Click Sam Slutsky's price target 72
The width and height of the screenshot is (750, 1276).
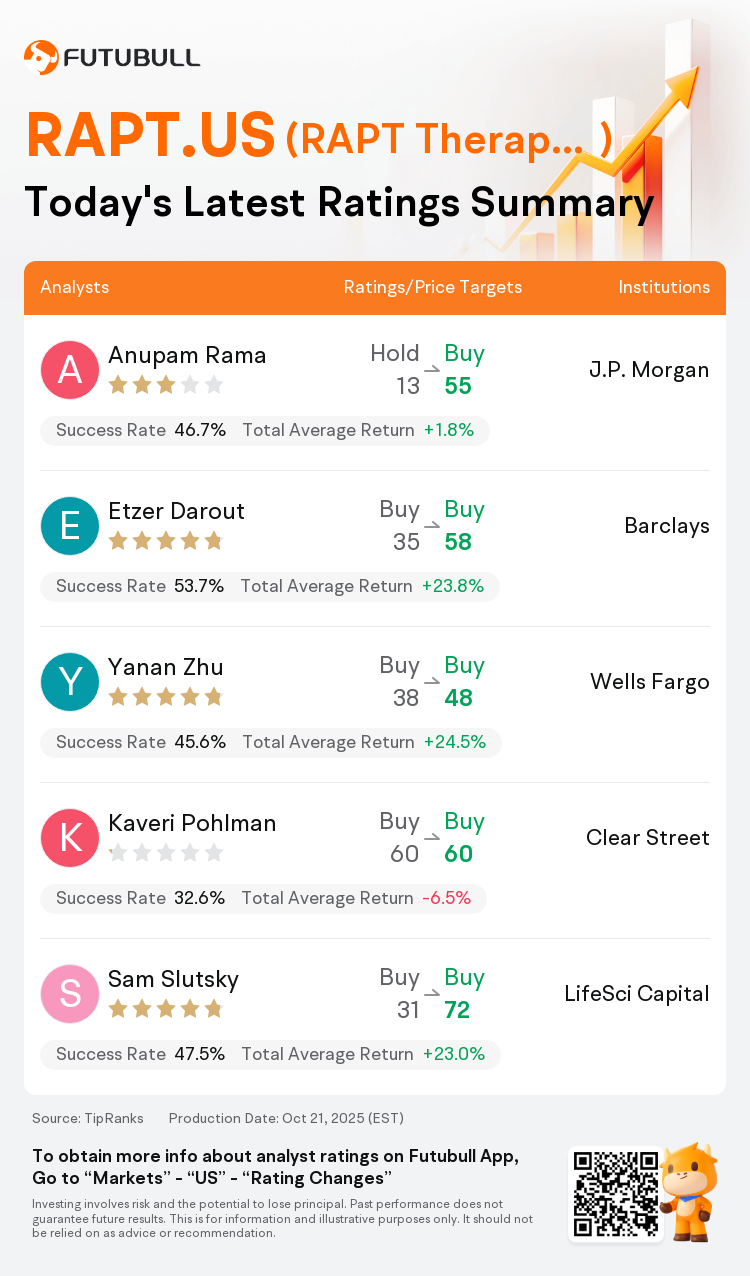457,1010
